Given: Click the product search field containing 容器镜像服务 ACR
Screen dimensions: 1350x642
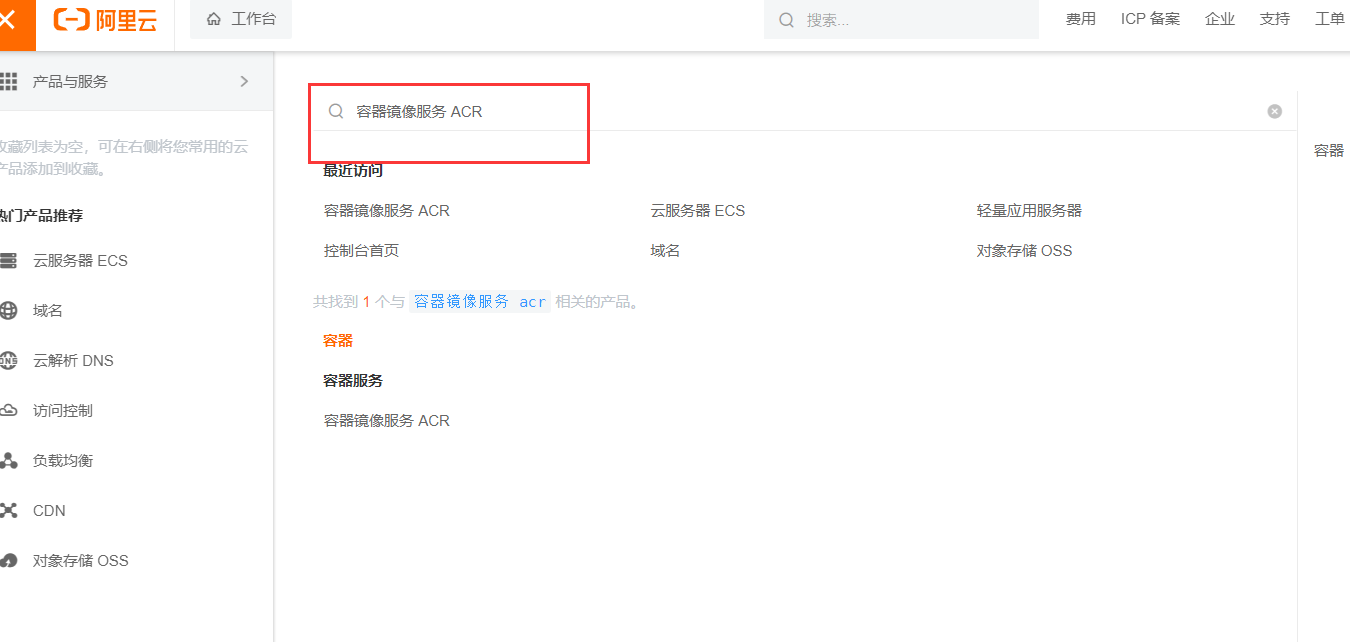Looking at the screenshot, I should [x=803, y=111].
